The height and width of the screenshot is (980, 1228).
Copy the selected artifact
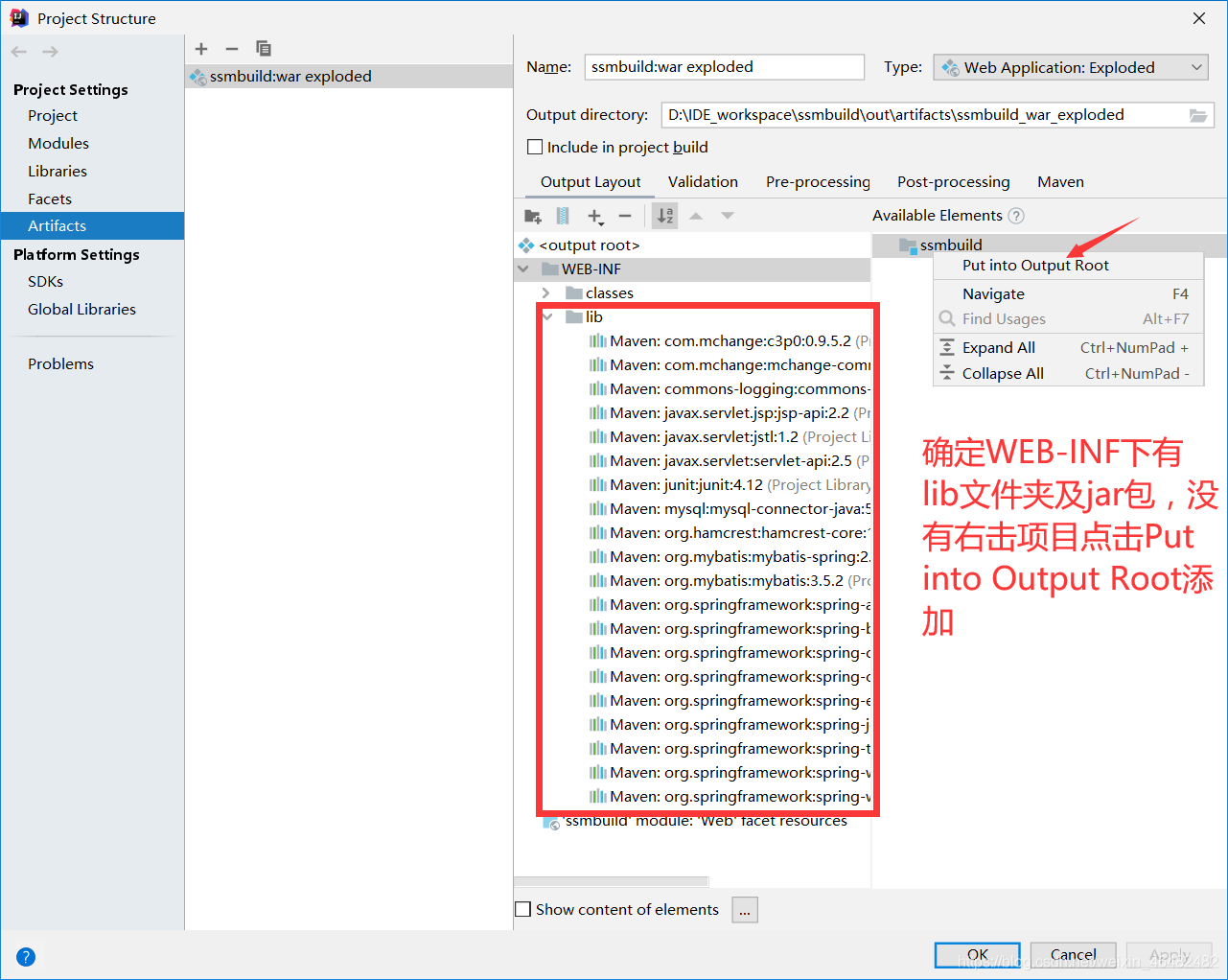tap(264, 49)
